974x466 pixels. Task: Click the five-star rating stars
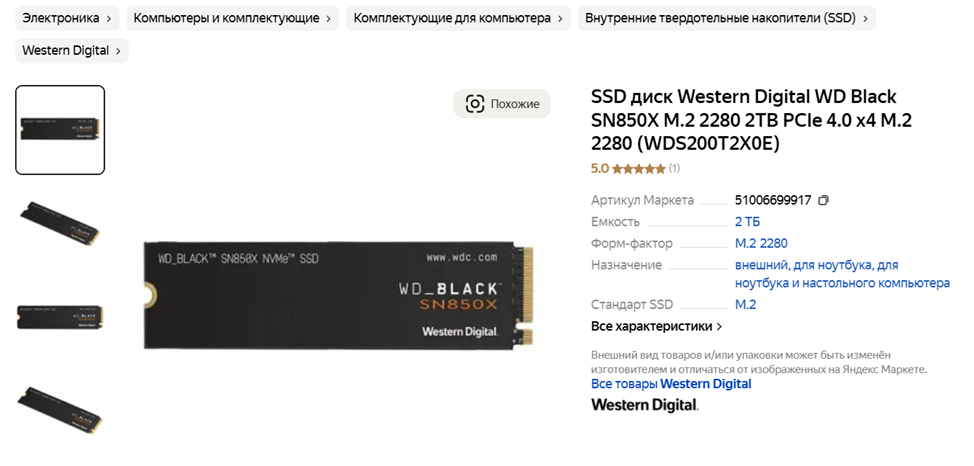(638, 168)
